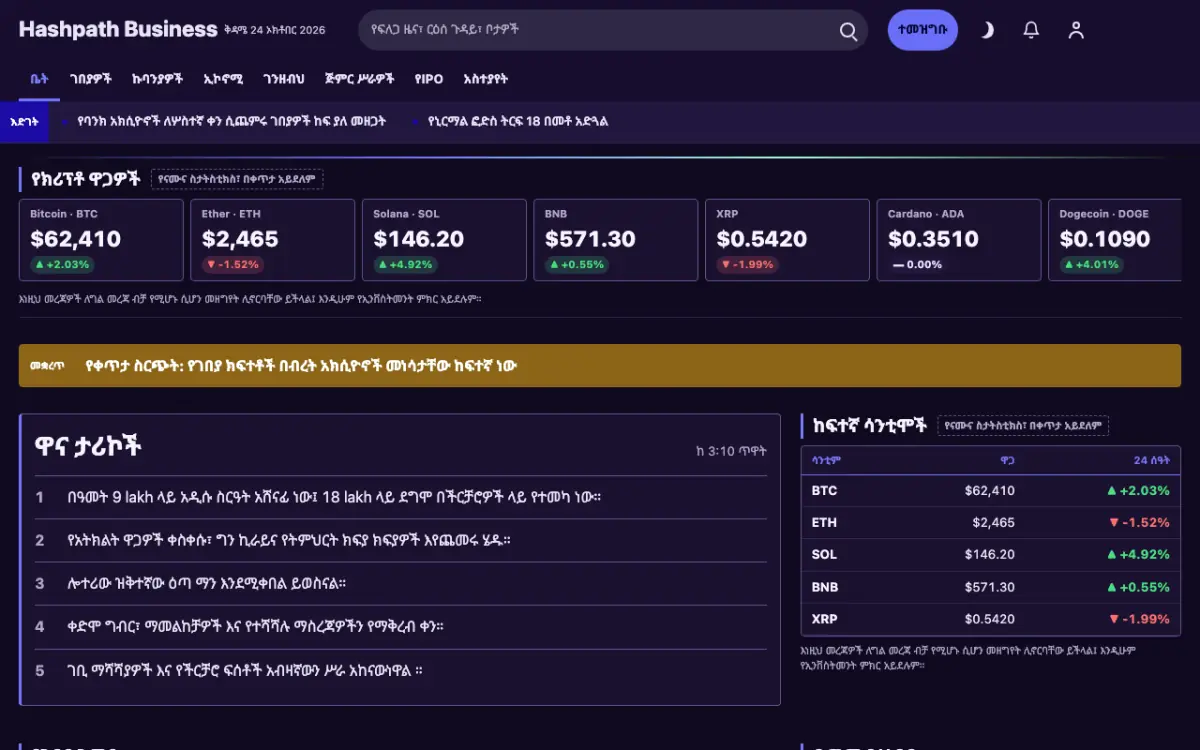The width and height of the screenshot is (1200, 750).
Task: Click Bitcoin +2.03% change badge
Action: [x=62, y=265]
